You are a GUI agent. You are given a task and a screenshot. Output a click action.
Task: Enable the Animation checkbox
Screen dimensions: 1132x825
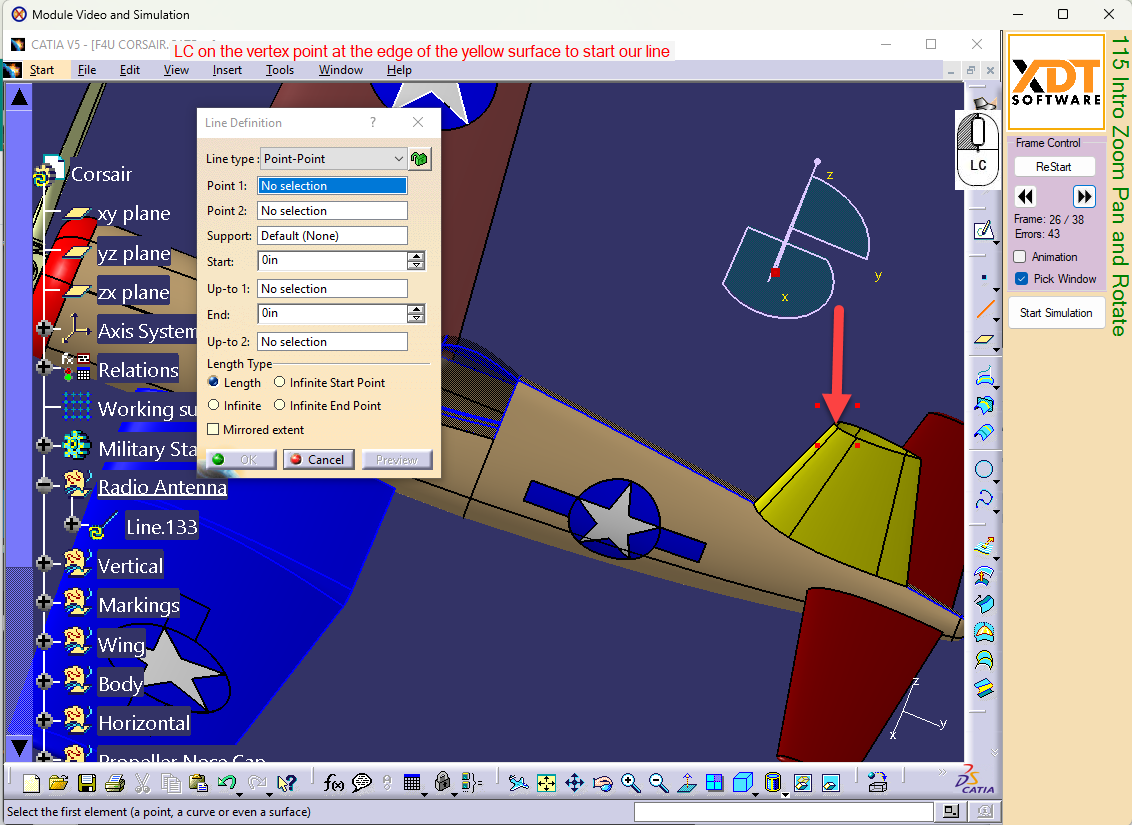pos(1020,256)
